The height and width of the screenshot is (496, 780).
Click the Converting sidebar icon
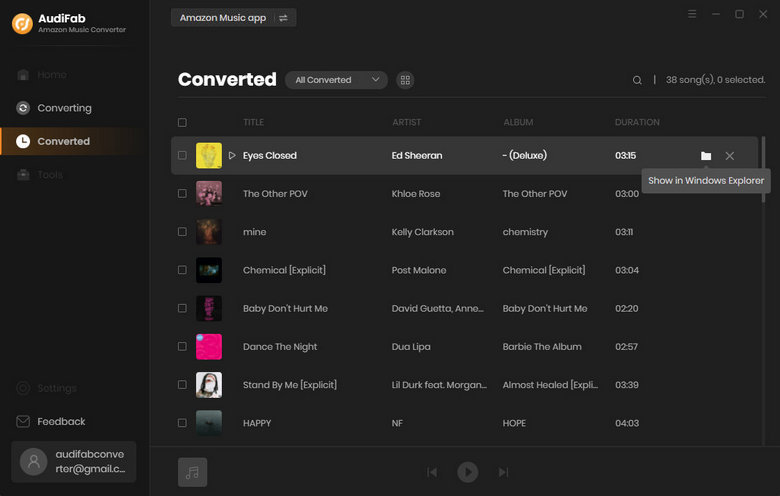tap(23, 108)
